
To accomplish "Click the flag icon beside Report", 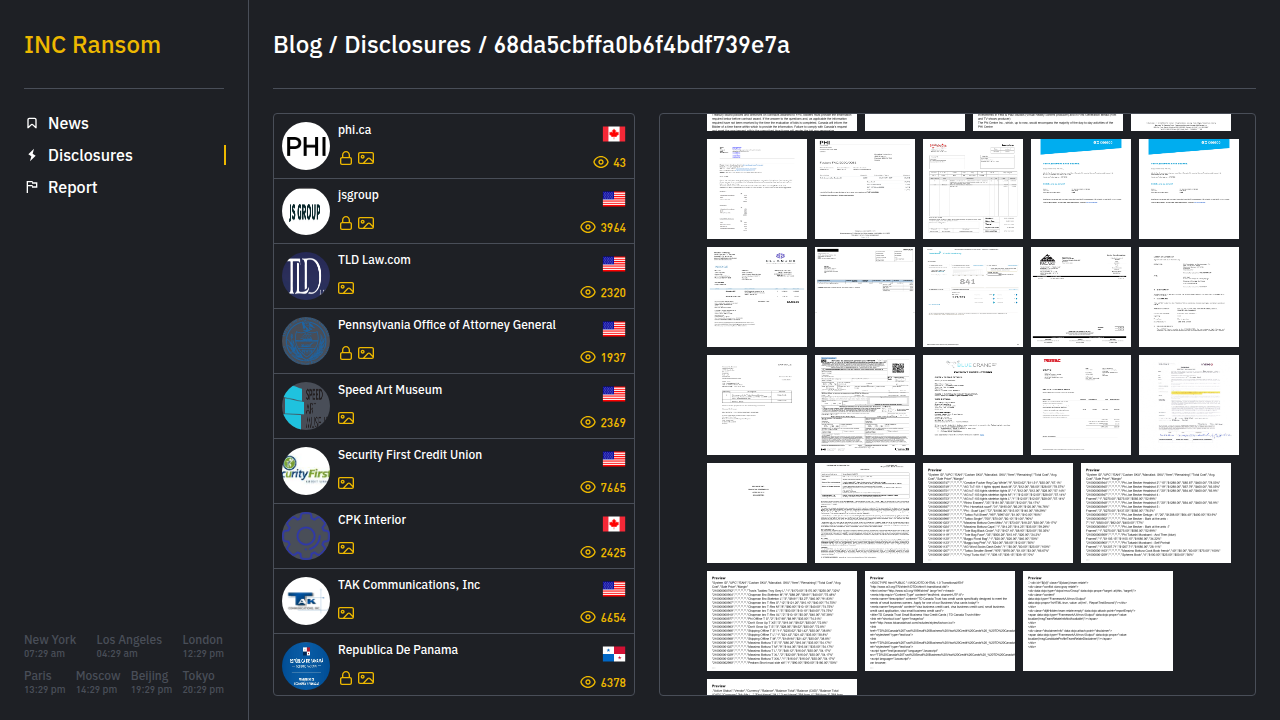I will (x=32, y=187).
